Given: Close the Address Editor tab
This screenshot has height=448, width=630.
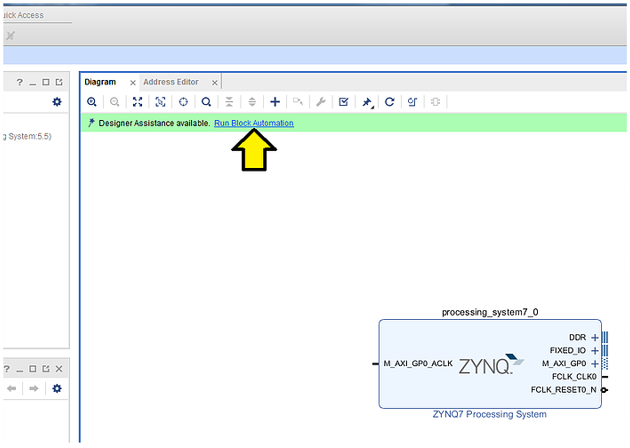Looking at the screenshot, I should pyautogui.click(x=214, y=82).
